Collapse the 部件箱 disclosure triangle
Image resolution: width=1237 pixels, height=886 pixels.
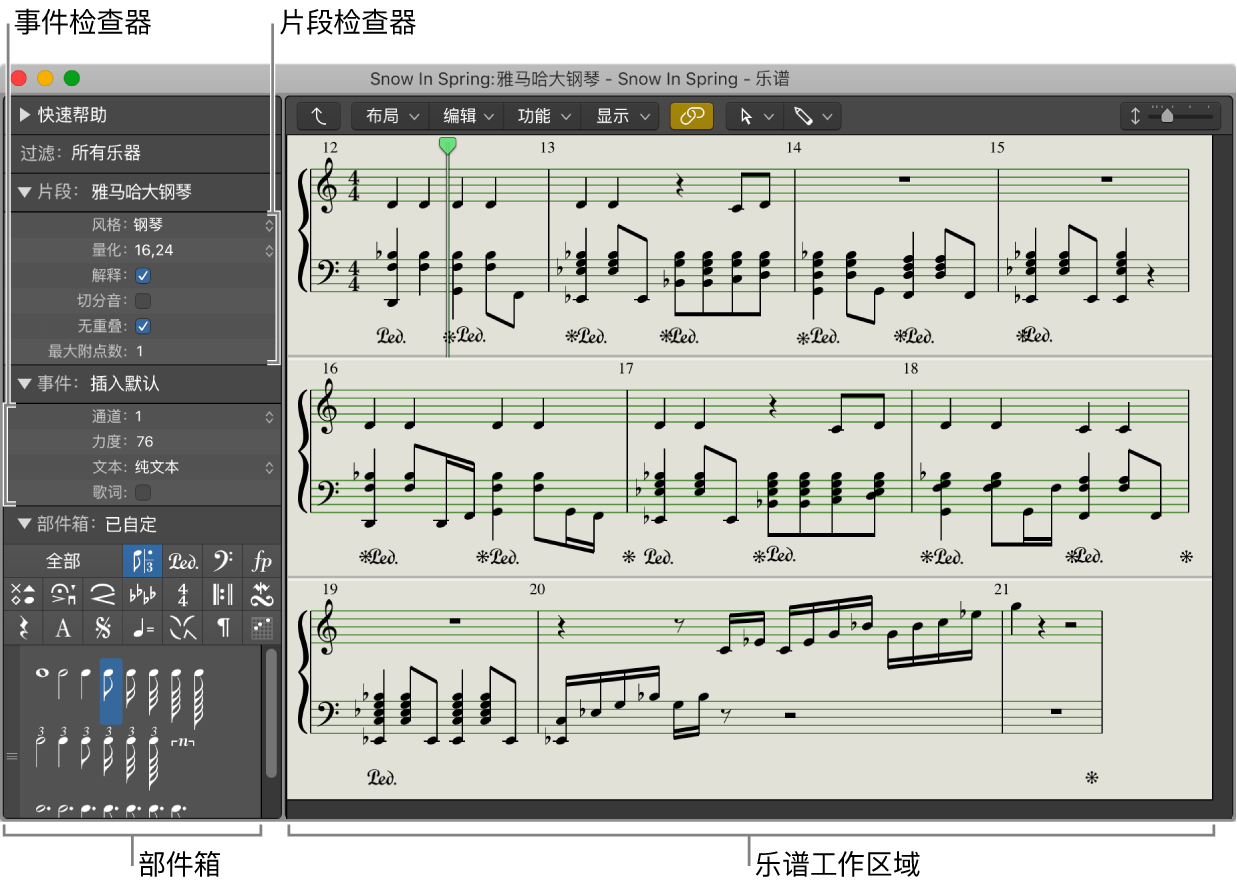25,525
